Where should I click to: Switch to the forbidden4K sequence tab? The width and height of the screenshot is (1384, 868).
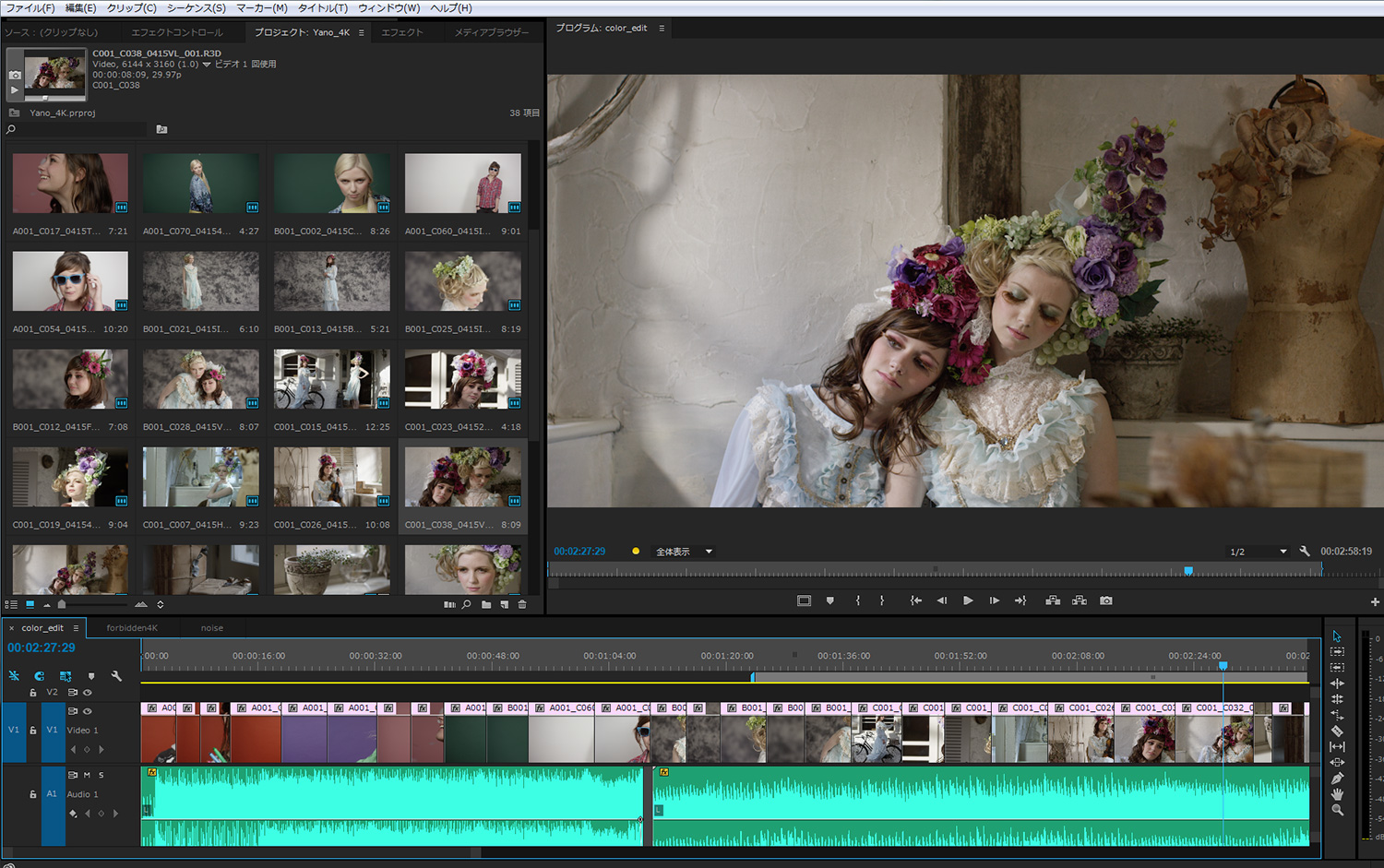pyautogui.click(x=132, y=628)
